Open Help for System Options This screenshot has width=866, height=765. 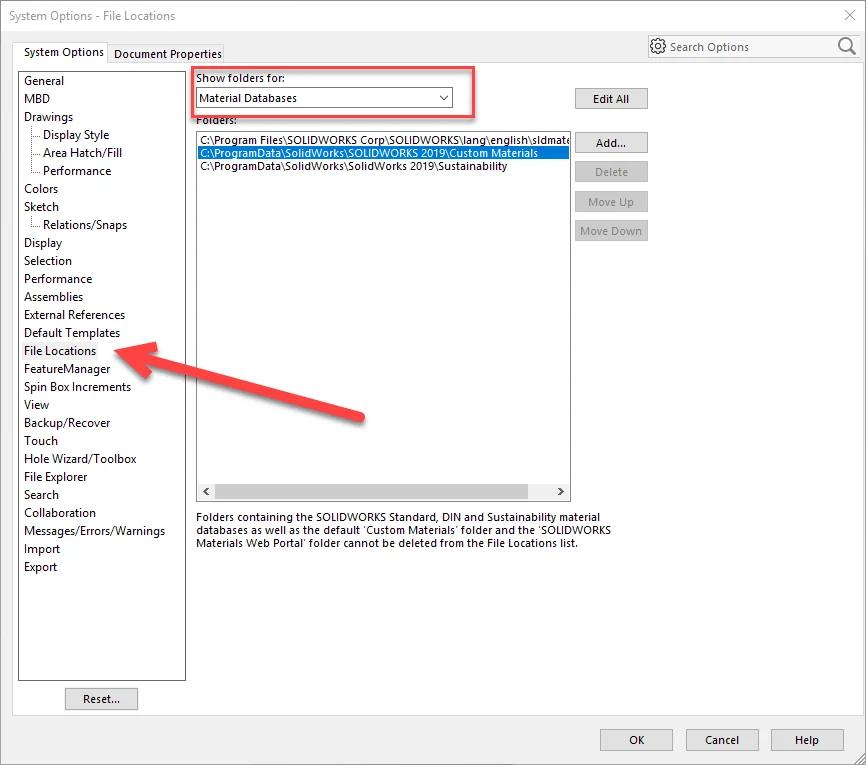807,740
